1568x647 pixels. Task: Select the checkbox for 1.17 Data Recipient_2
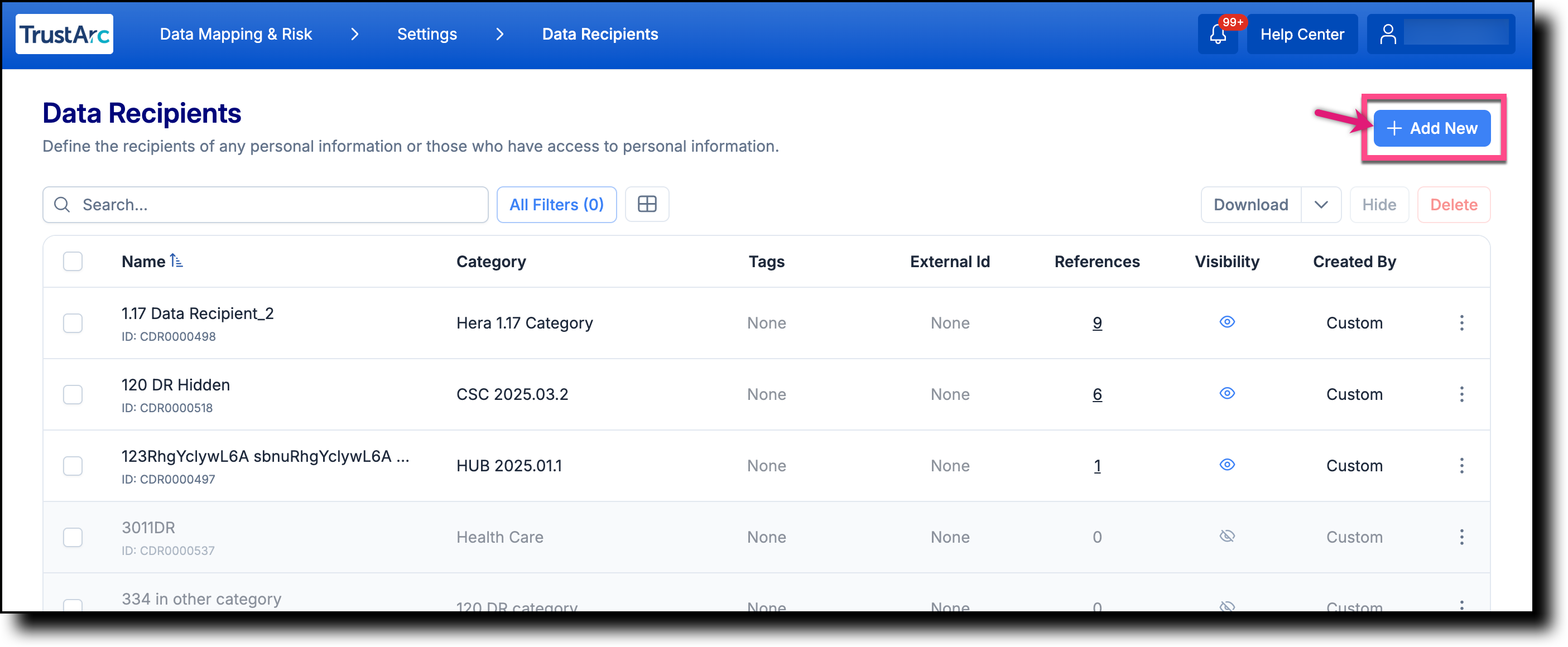point(73,323)
